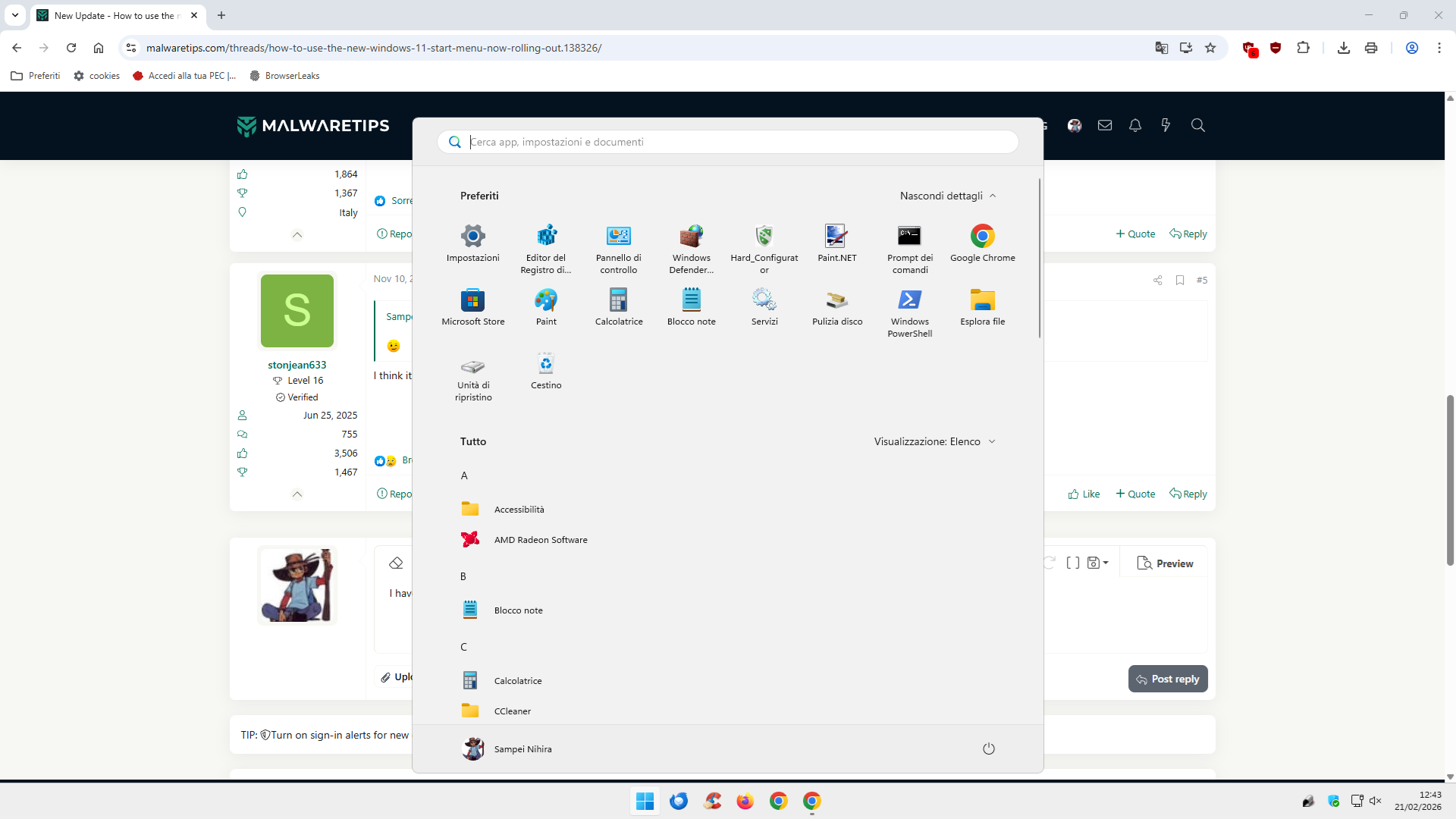Open Prompt dei comandi

tap(909, 246)
